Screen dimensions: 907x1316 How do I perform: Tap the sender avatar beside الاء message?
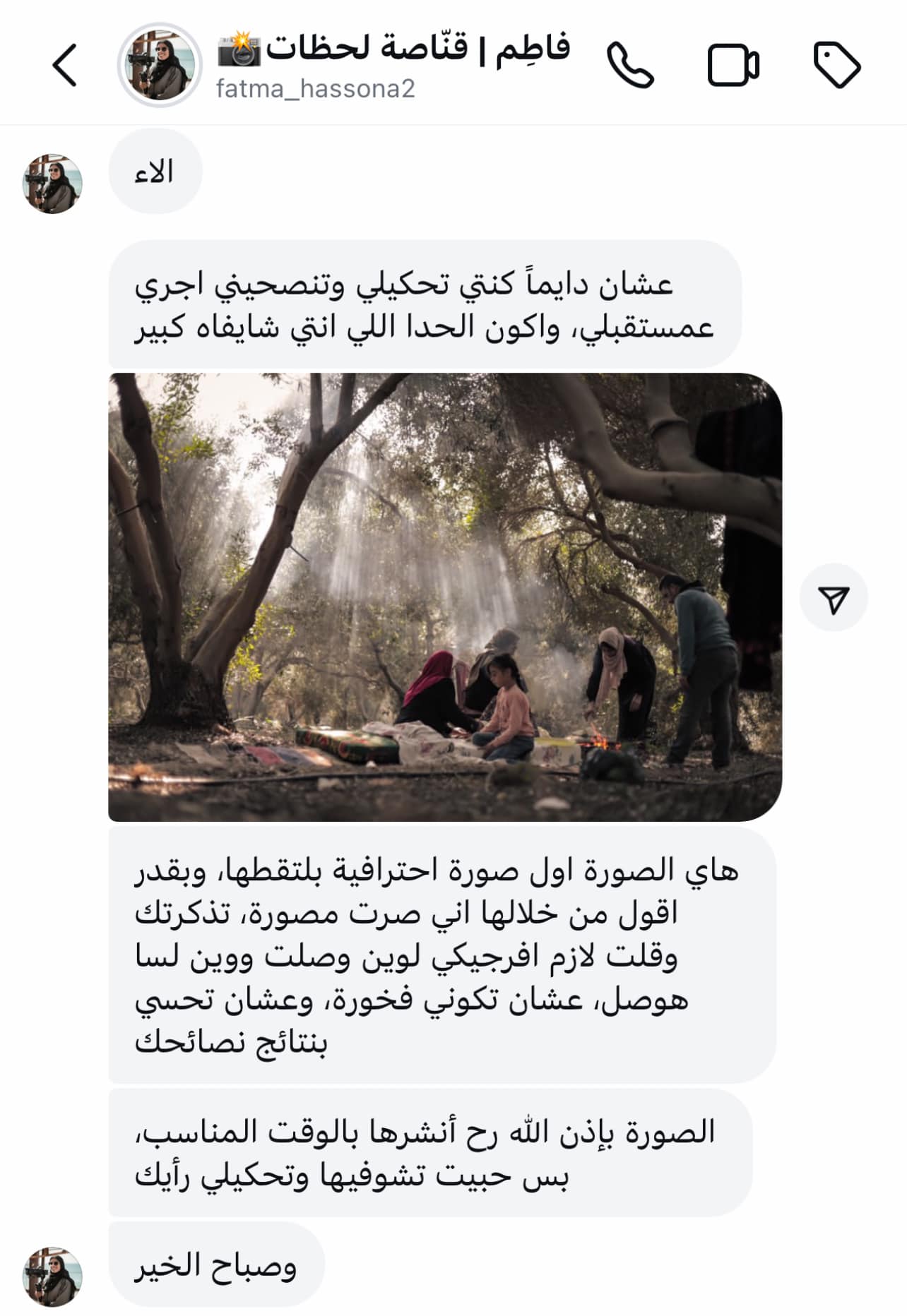click(52, 184)
